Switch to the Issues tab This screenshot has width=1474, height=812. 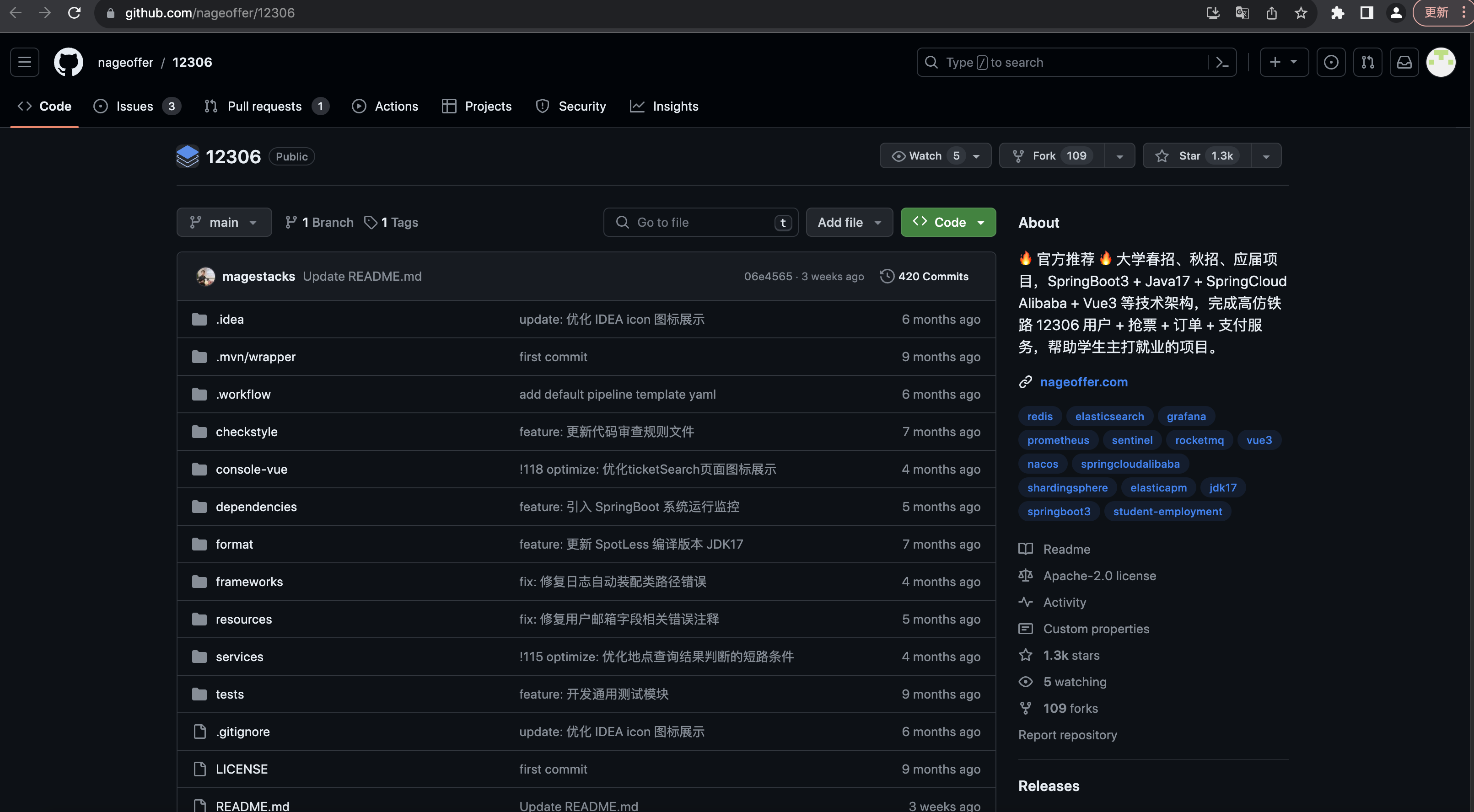click(x=137, y=107)
